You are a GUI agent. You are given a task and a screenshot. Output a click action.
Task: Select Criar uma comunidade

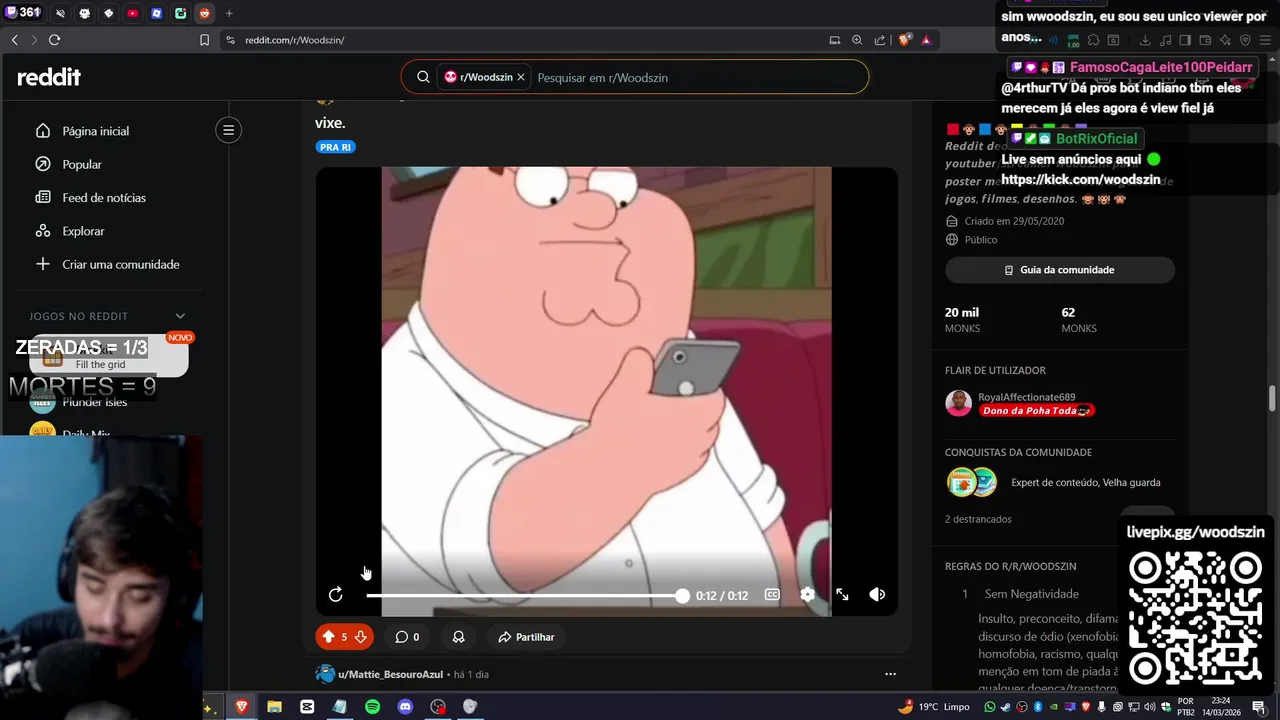(108, 264)
